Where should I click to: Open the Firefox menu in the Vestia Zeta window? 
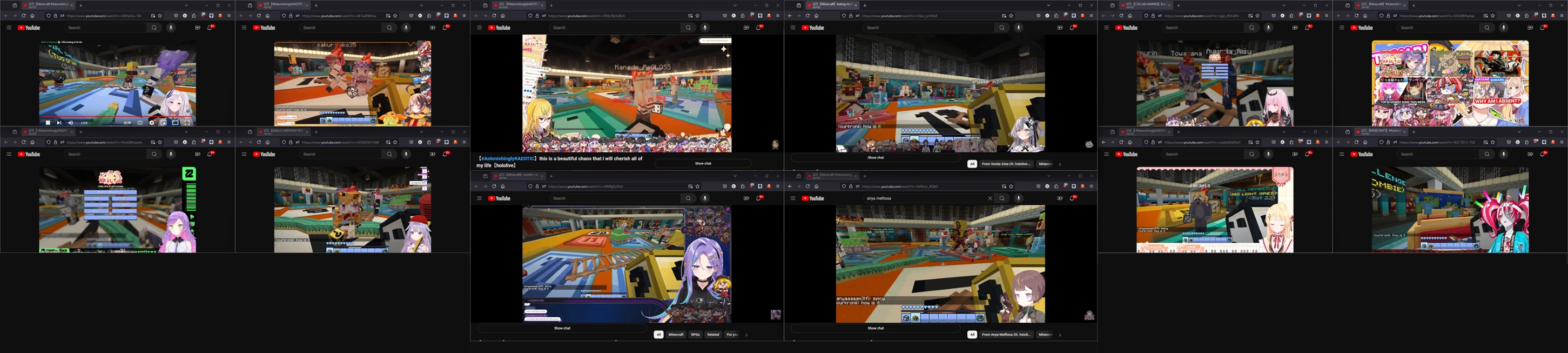(x=1092, y=16)
